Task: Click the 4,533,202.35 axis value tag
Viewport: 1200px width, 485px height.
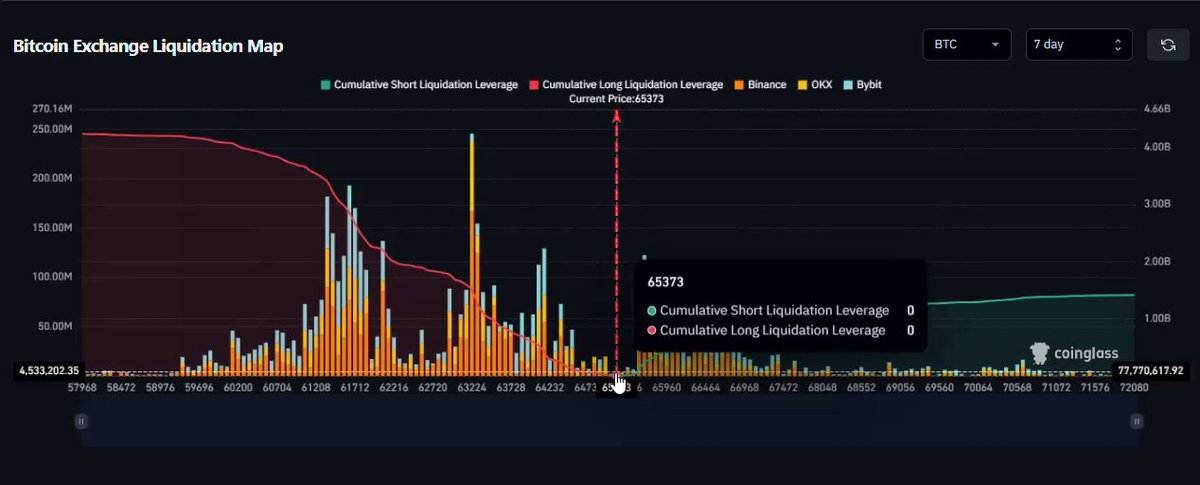Action: coord(47,371)
